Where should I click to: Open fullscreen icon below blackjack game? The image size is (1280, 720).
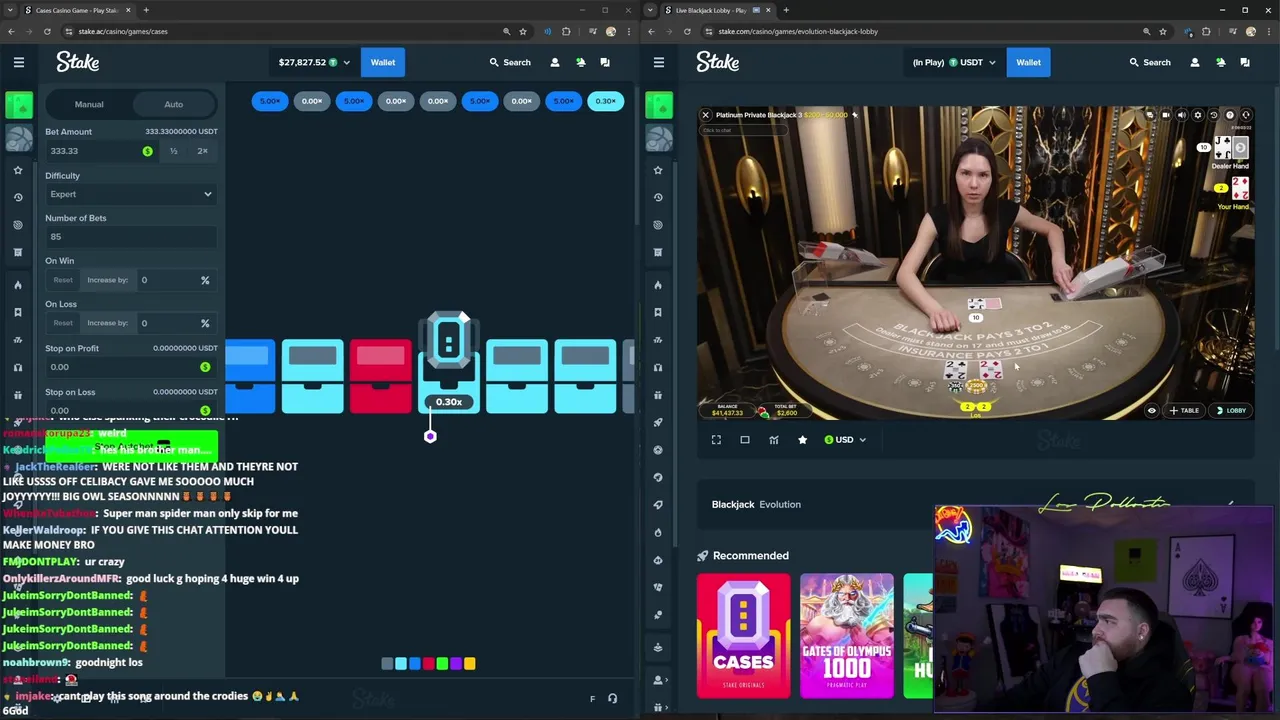point(716,440)
